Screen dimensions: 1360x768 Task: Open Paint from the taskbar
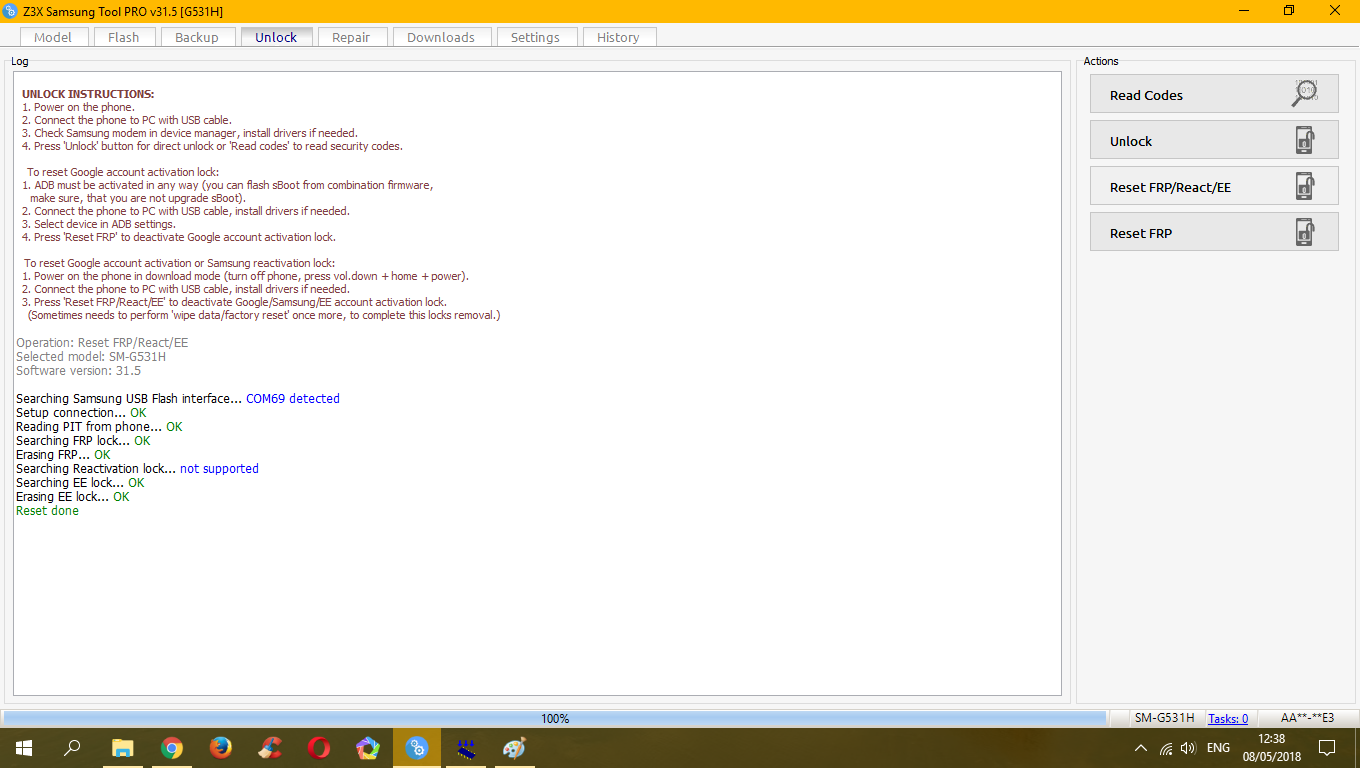514,747
